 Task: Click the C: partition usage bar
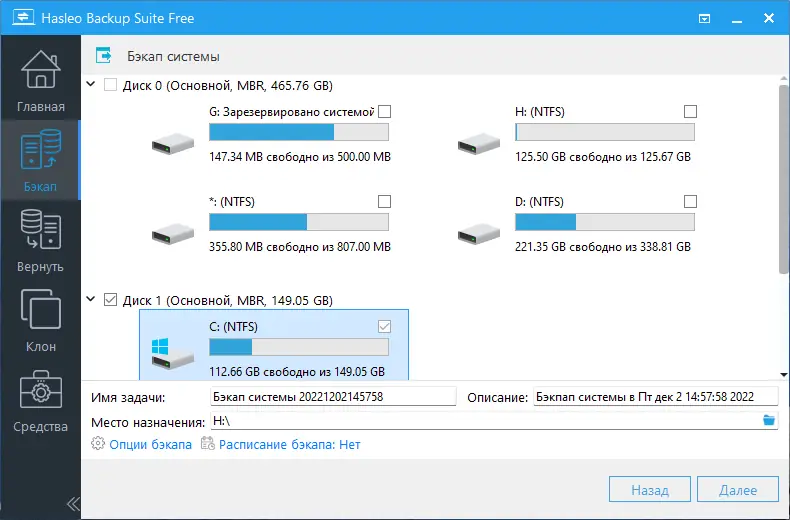click(299, 347)
